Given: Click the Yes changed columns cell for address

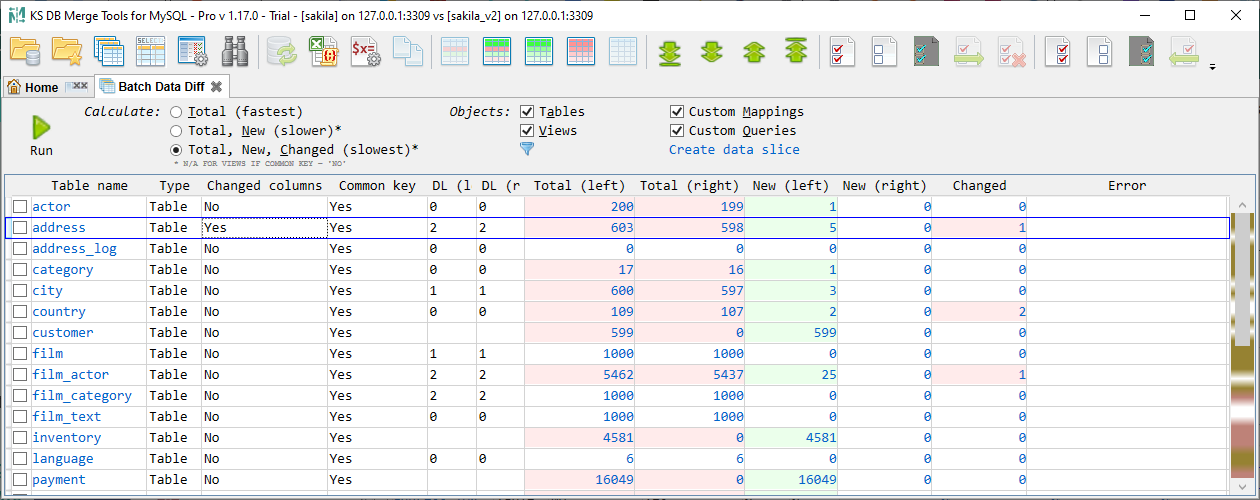Looking at the screenshot, I should pyautogui.click(x=264, y=227).
